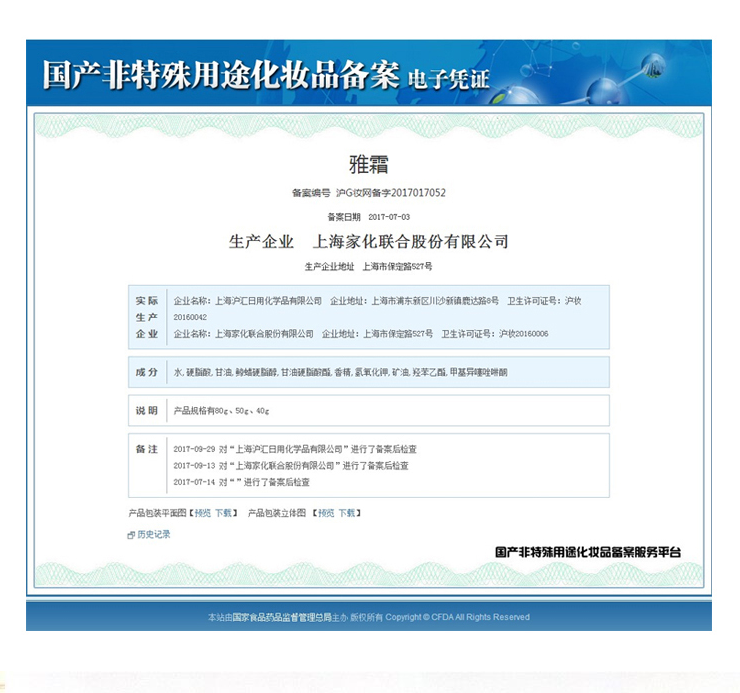Click the 成分 row label
Screen dimensions: 740x693
click(x=147, y=372)
